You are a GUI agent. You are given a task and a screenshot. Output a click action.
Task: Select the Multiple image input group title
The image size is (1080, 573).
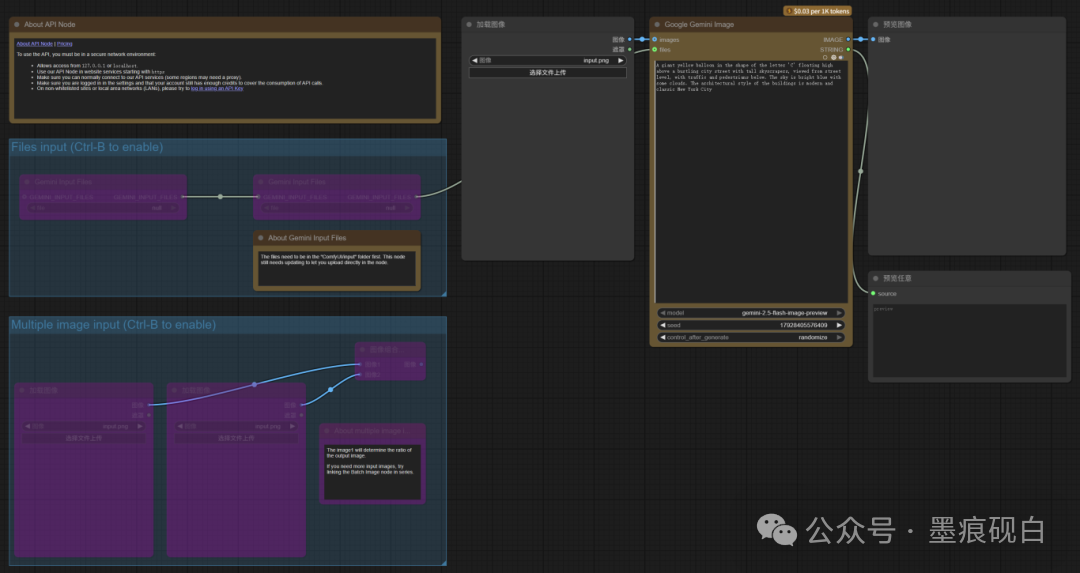pyautogui.click(x=113, y=324)
